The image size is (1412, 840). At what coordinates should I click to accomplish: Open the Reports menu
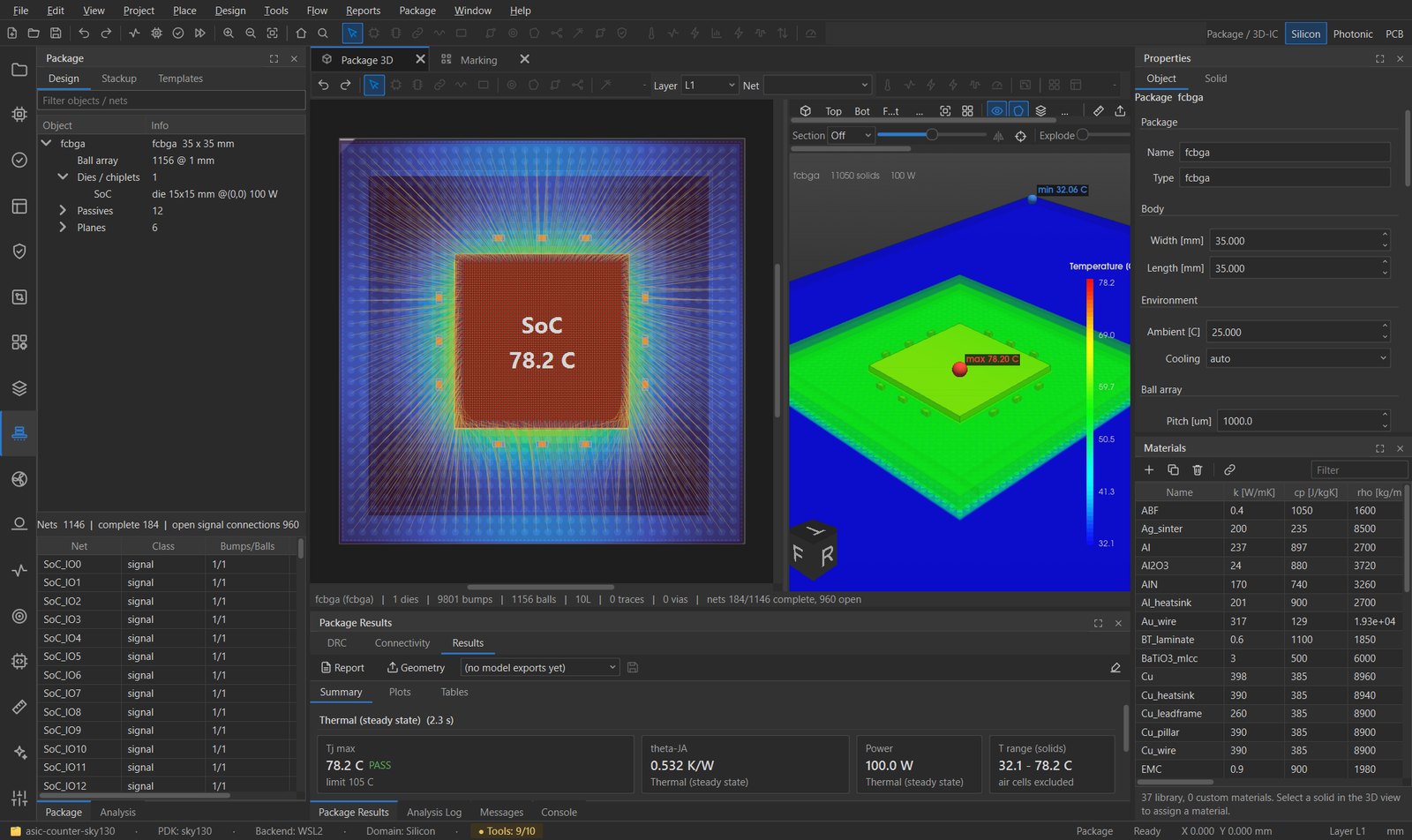coord(363,11)
